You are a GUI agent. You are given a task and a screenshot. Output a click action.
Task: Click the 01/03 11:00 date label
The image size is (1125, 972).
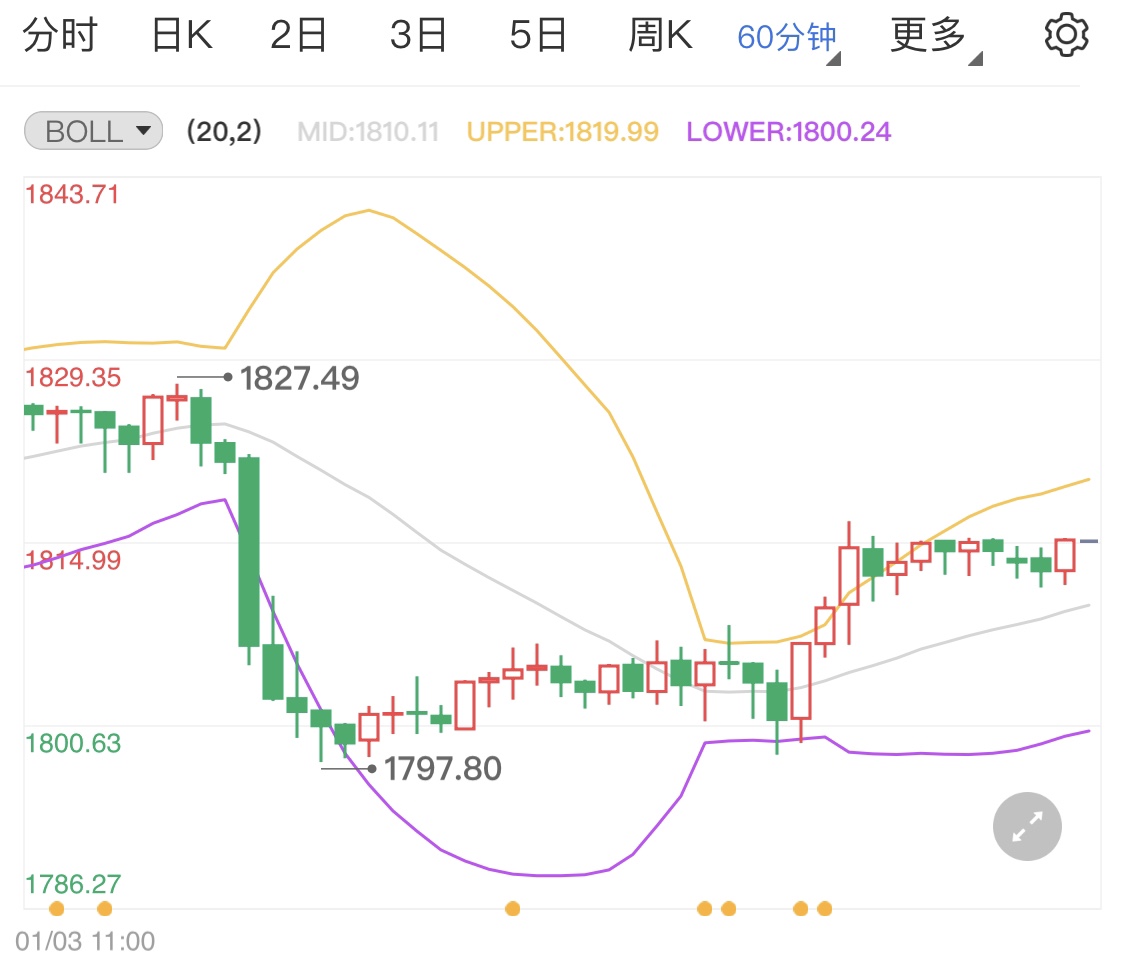point(85,941)
